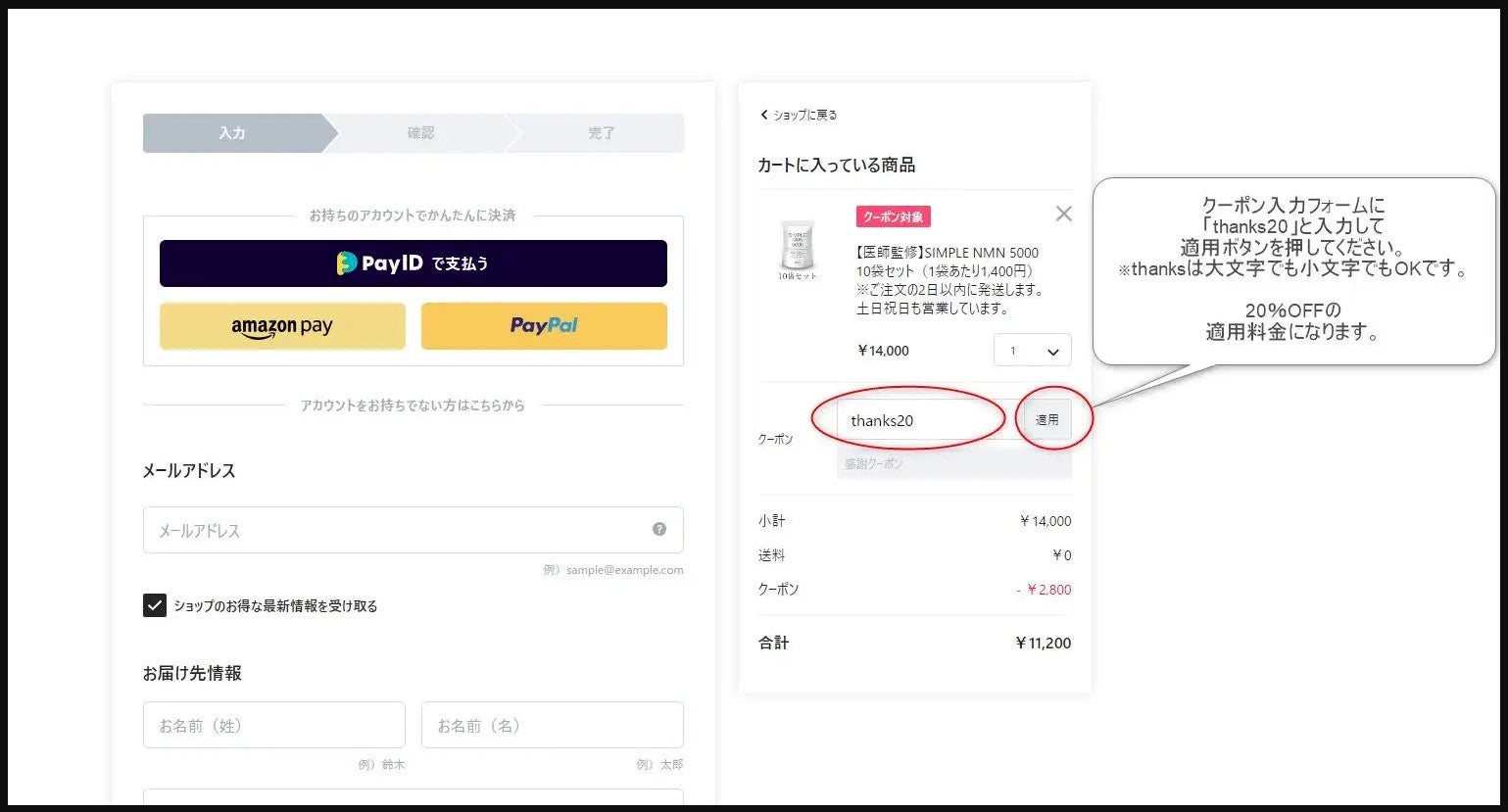The image size is (1508, 812).
Task: Remove the SIMPLE NMN item with X icon
Action: point(1063,214)
